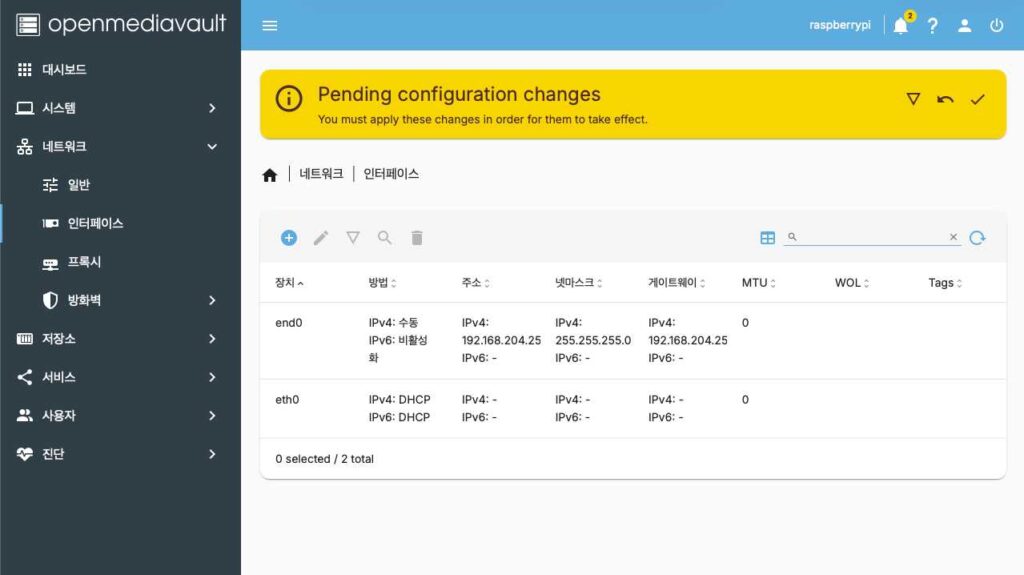Open the notifications bell

[x=901, y=25]
